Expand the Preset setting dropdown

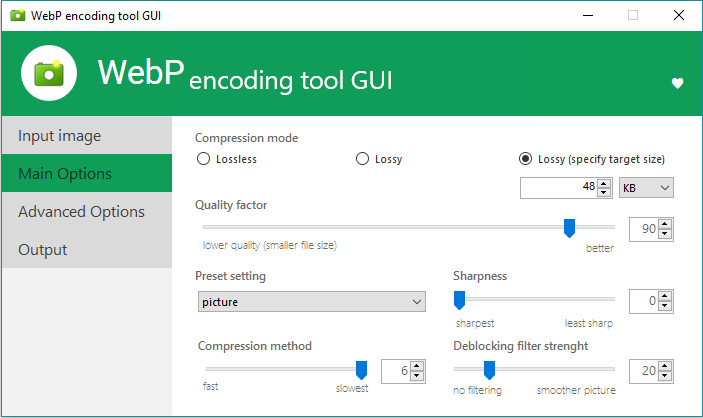pyautogui.click(x=310, y=301)
